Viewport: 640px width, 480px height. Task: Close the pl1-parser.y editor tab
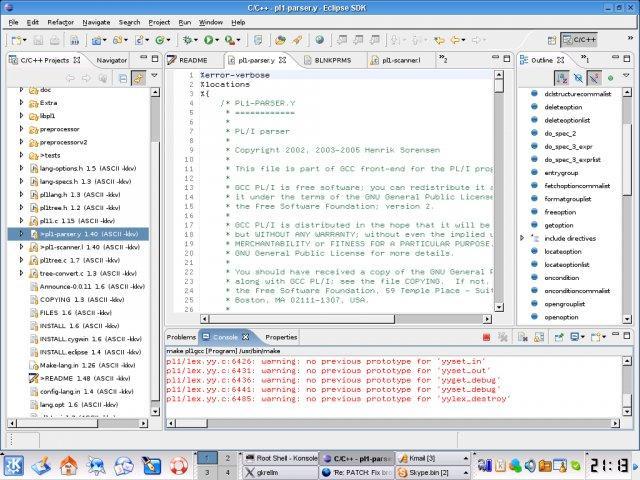[x=282, y=60]
